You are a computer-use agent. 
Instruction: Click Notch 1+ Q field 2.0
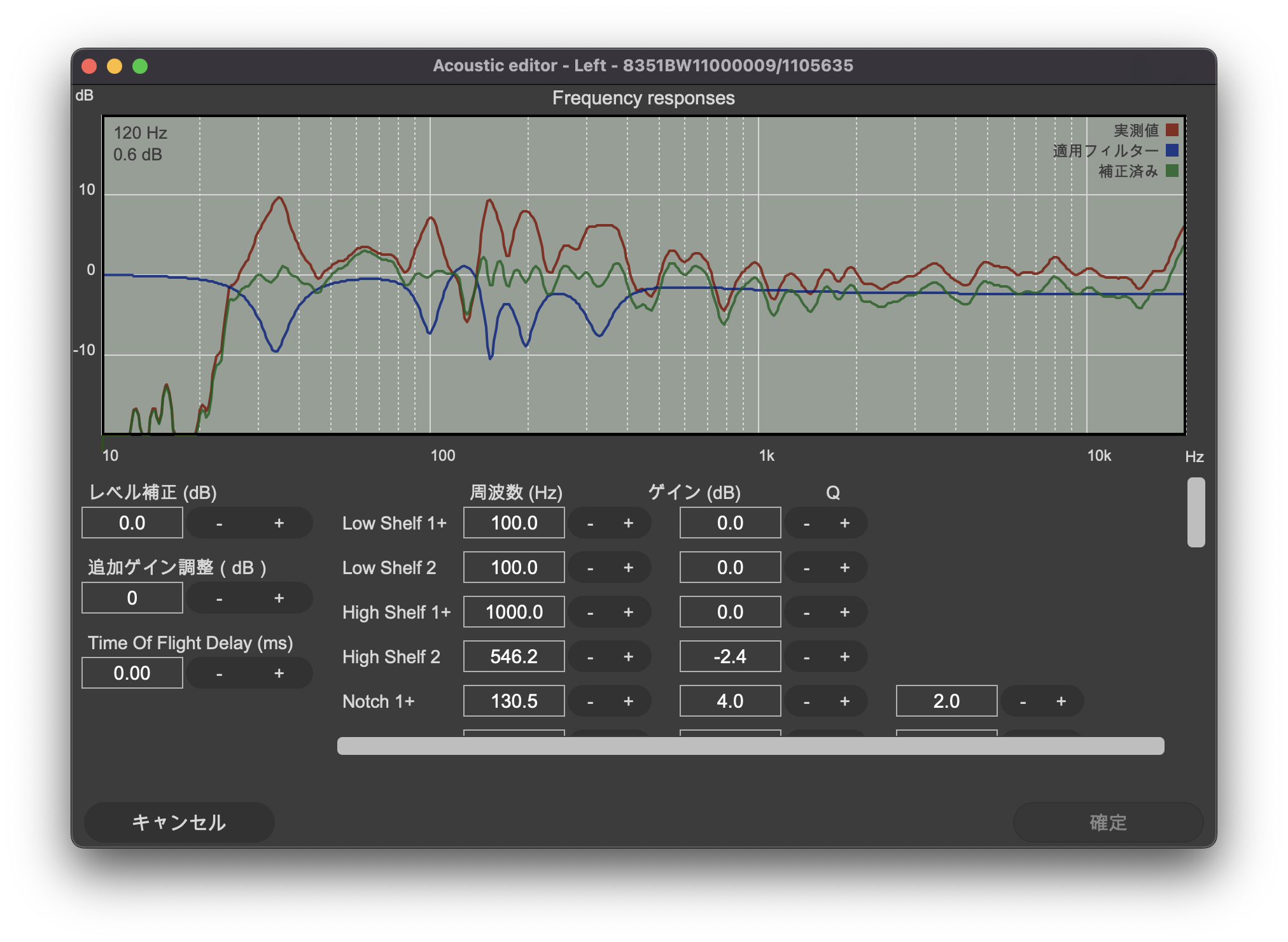947,701
